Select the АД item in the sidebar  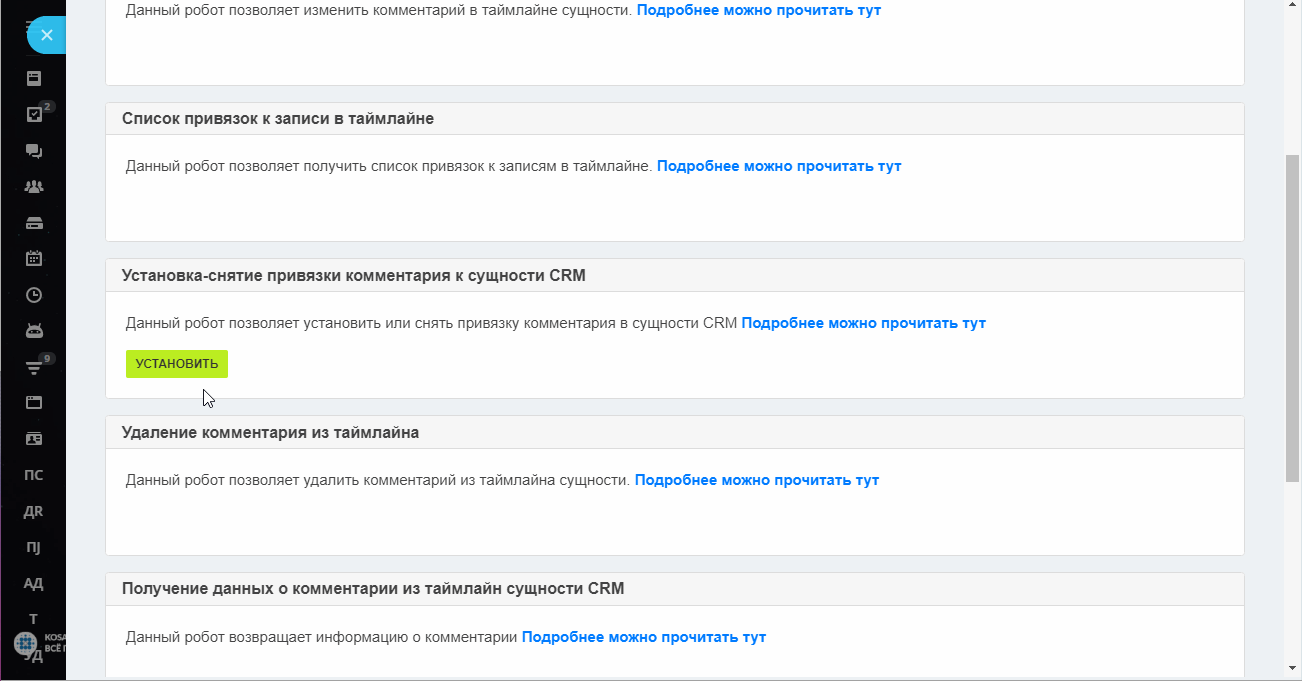34,583
